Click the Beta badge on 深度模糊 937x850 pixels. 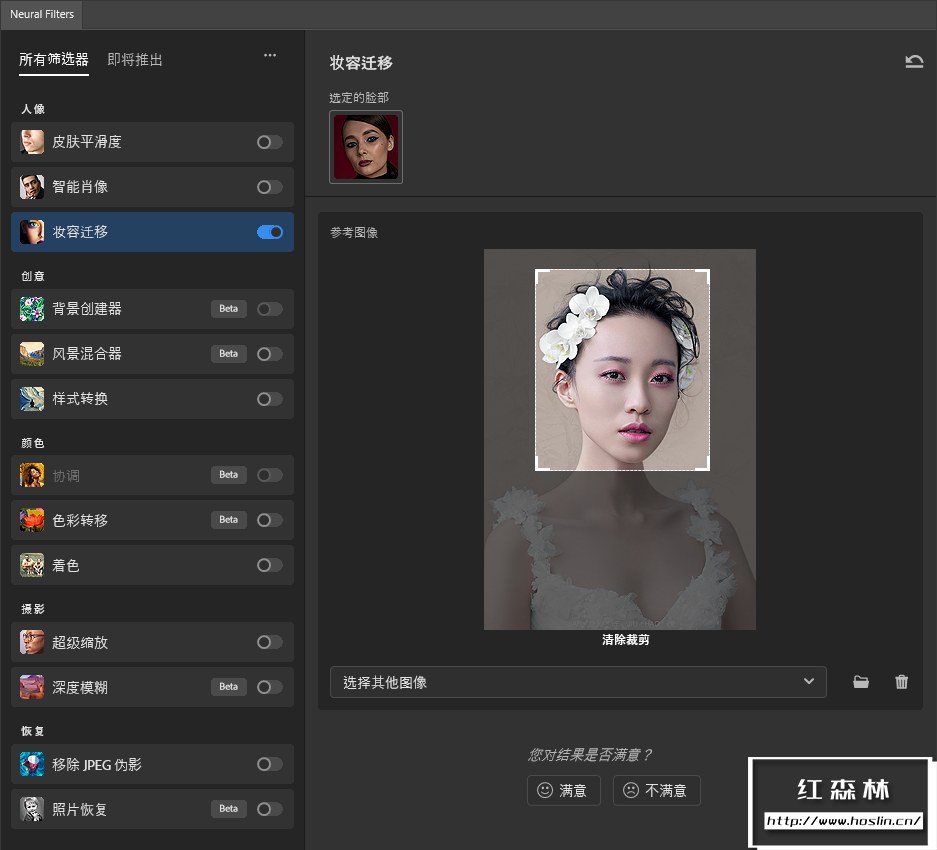[228, 687]
